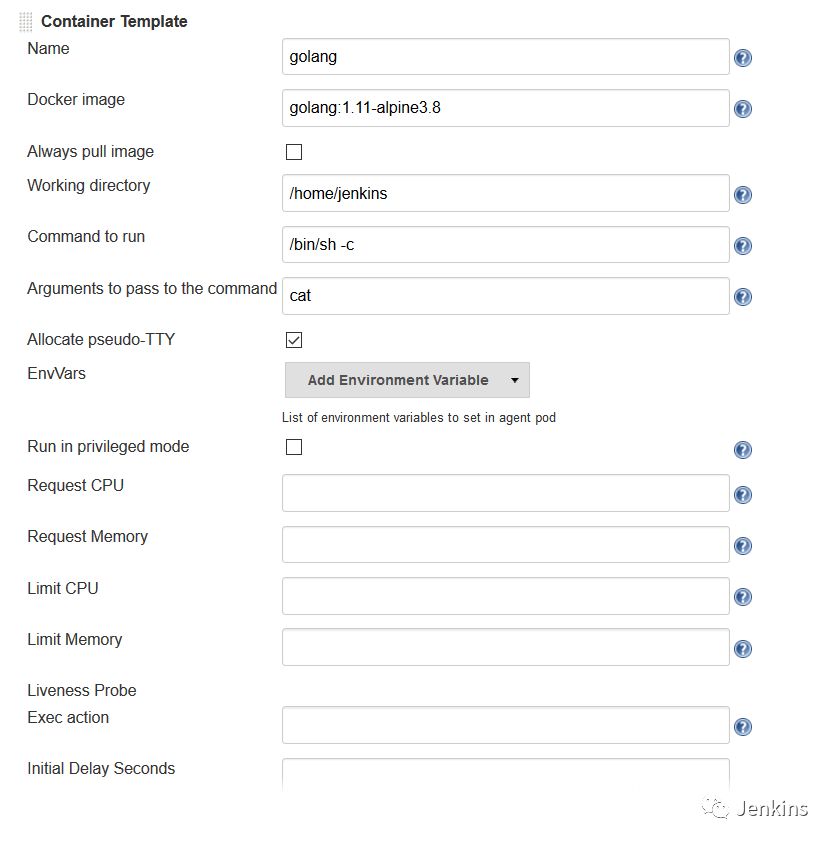Image resolution: width=834 pixels, height=842 pixels.
Task: Open help for Docker image
Action: pos(742,109)
